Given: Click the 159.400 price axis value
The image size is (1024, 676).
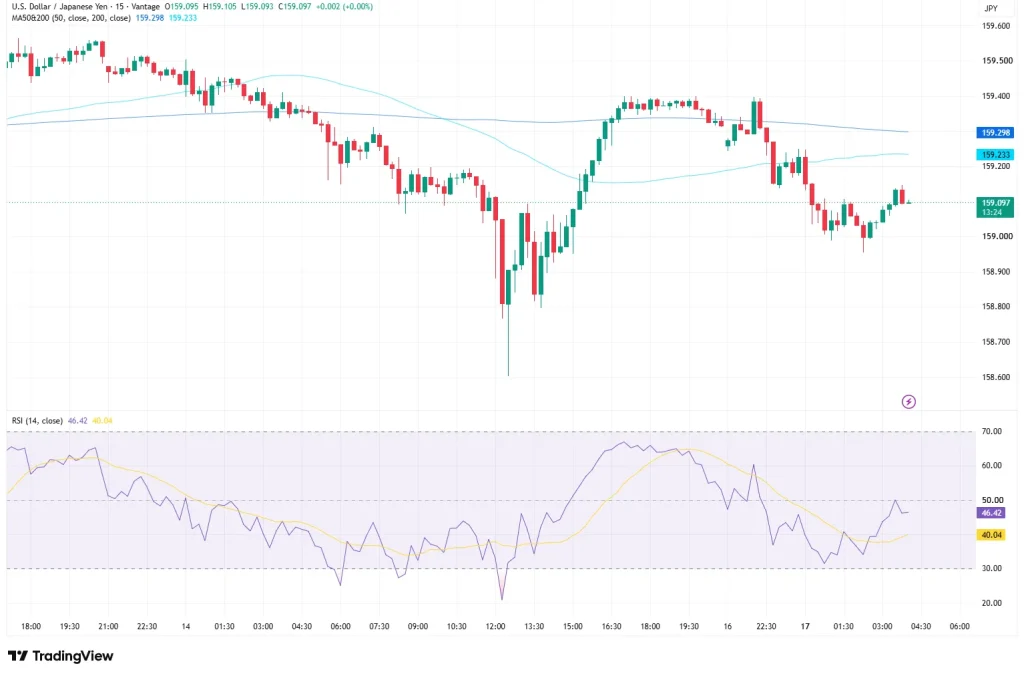Looking at the screenshot, I should click(997, 96).
